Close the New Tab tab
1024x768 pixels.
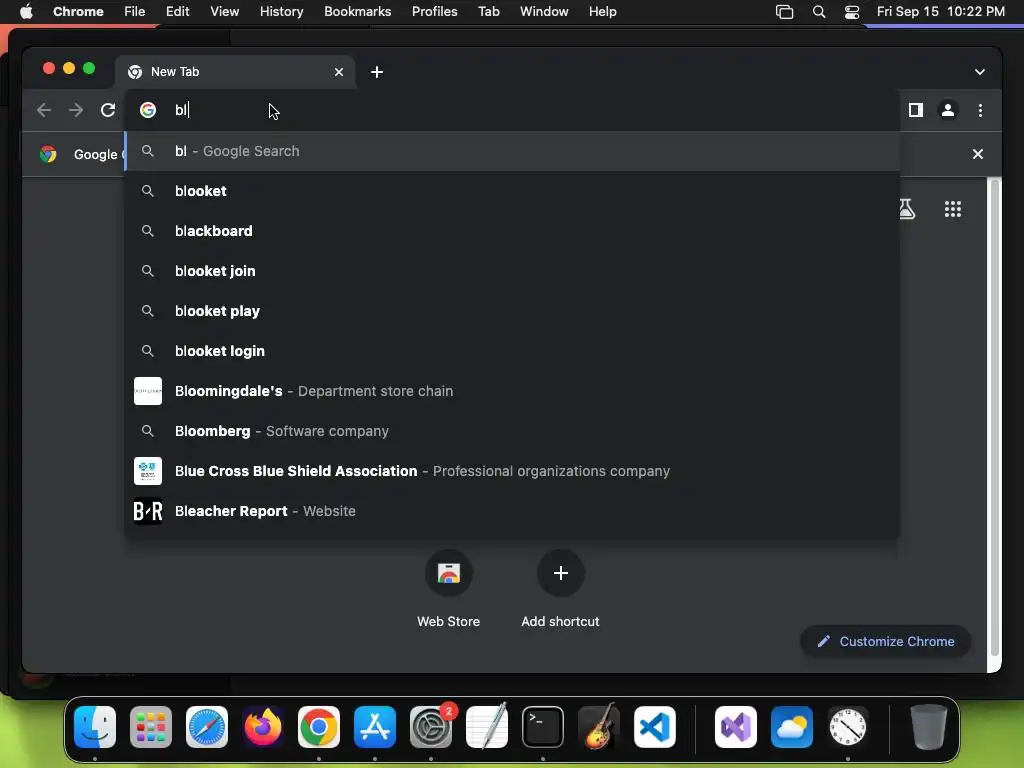tap(339, 72)
